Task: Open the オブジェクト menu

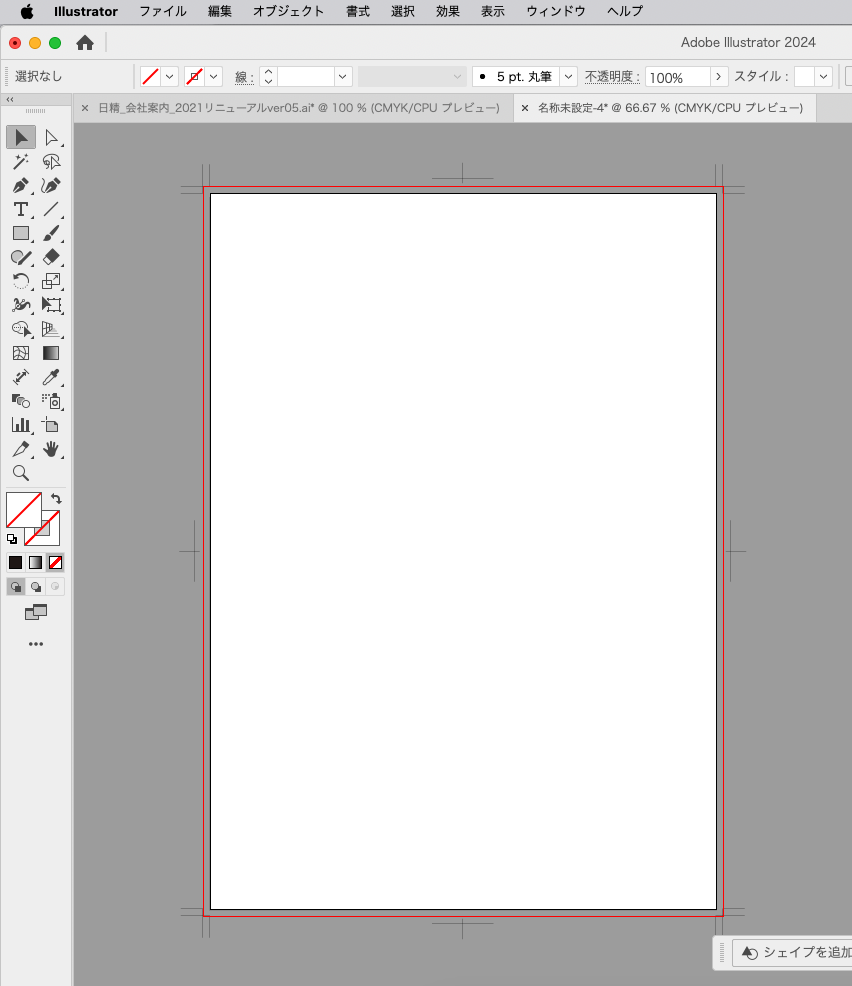Action: tap(288, 12)
